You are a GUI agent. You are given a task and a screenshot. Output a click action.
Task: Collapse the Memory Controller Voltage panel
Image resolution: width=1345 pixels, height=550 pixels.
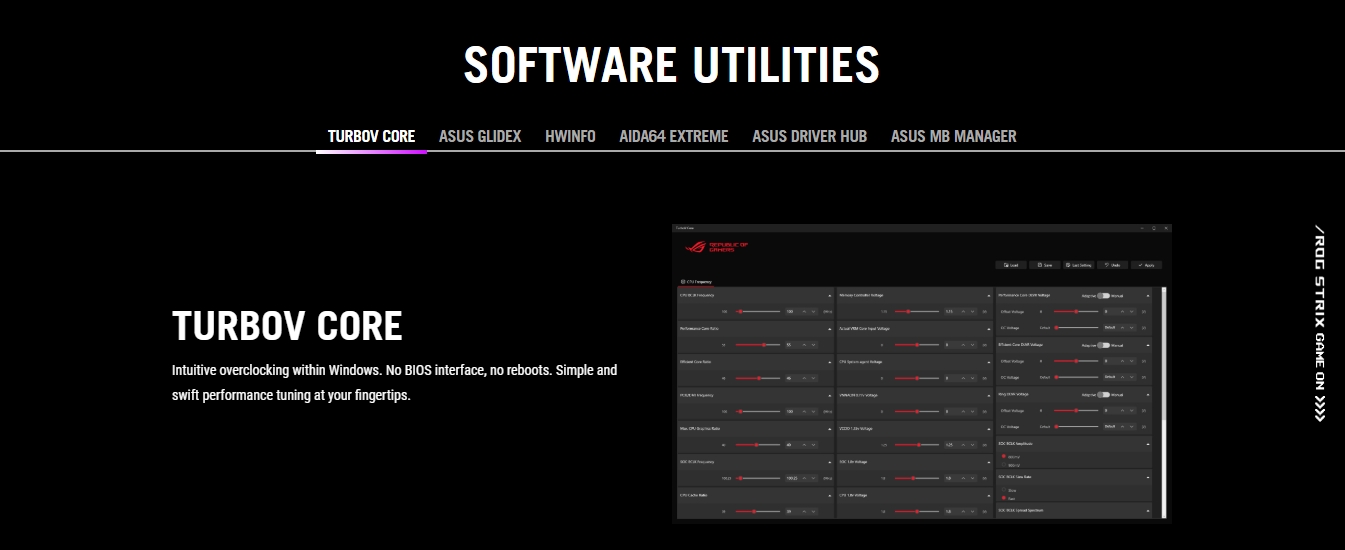coord(989,295)
